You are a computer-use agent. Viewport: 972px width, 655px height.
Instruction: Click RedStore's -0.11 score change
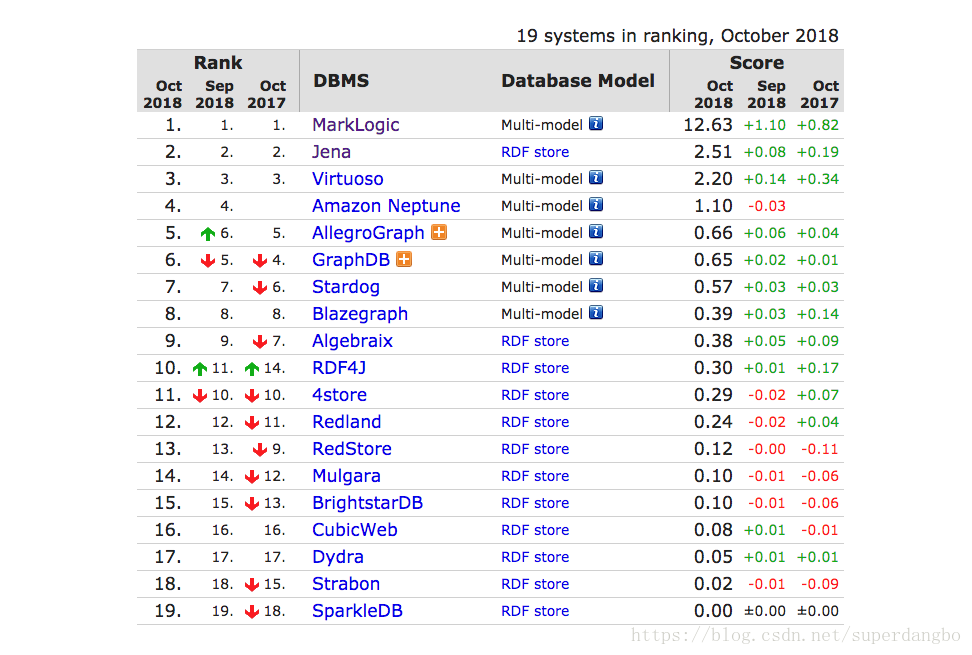click(x=820, y=449)
